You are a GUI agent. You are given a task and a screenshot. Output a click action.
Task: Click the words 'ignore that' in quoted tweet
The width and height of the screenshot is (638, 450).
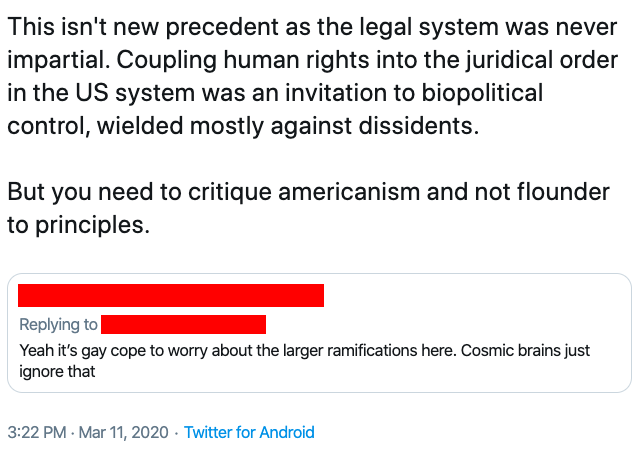point(57,372)
